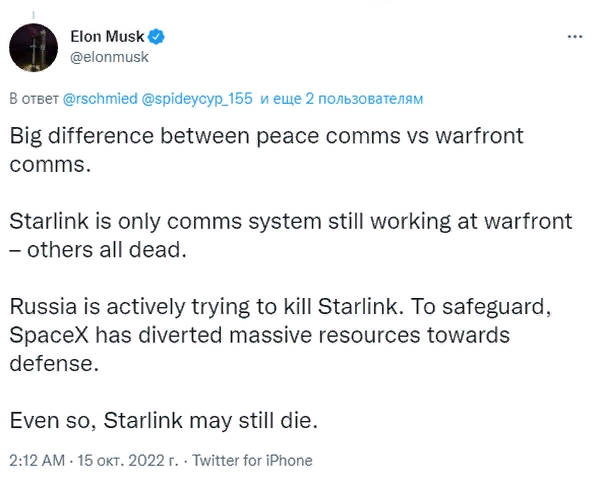Click "Even so, Starlink may still die."
The height and width of the screenshot is (483, 600).
pos(163,419)
